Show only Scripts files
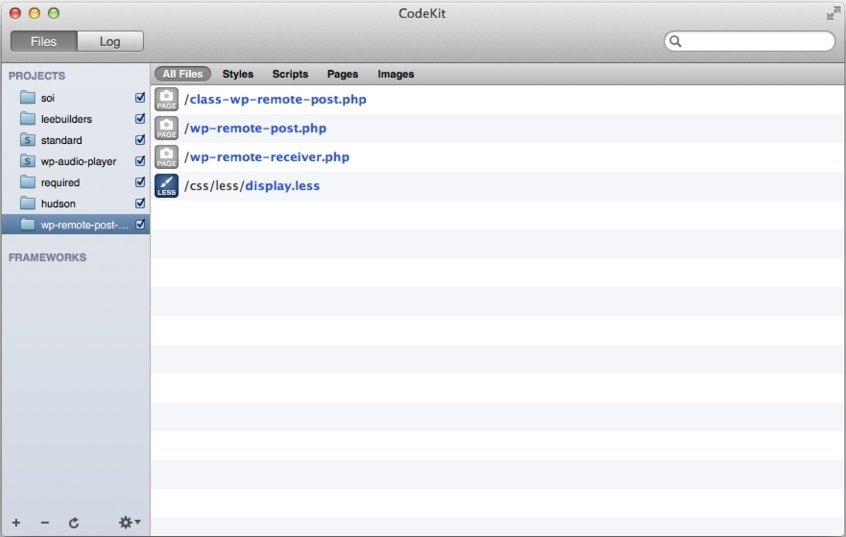846x537 pixels. [290, 74]
